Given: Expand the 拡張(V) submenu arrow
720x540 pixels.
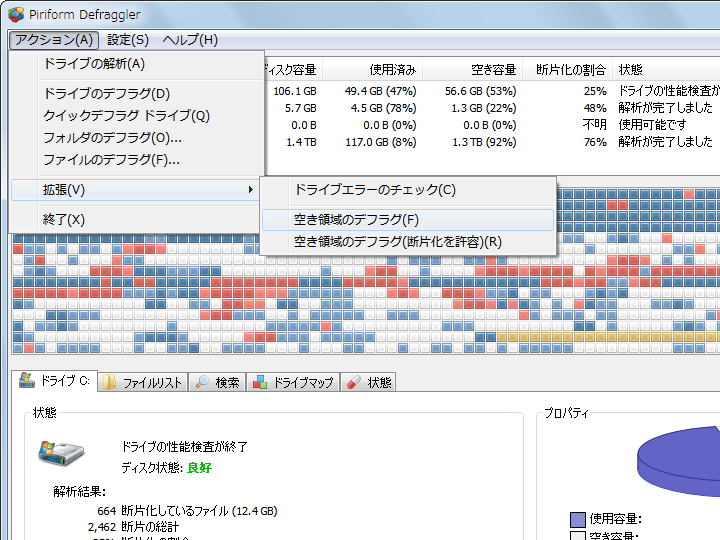Looking at the screenshot, I should (250, 190).
